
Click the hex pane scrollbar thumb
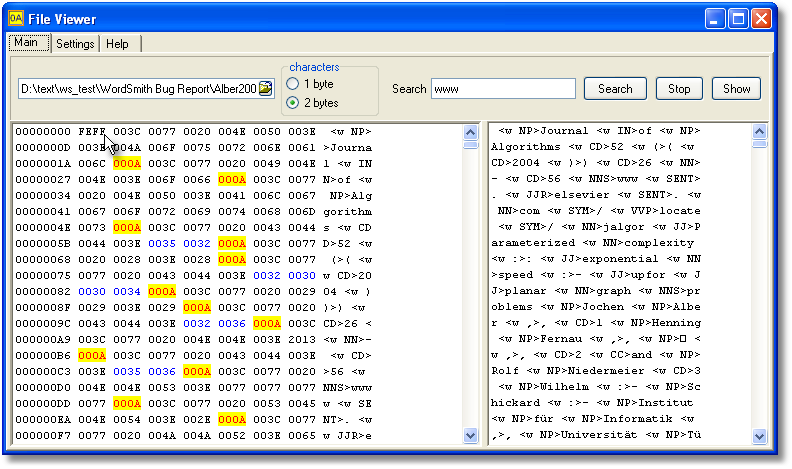click(x=470, y=145)
